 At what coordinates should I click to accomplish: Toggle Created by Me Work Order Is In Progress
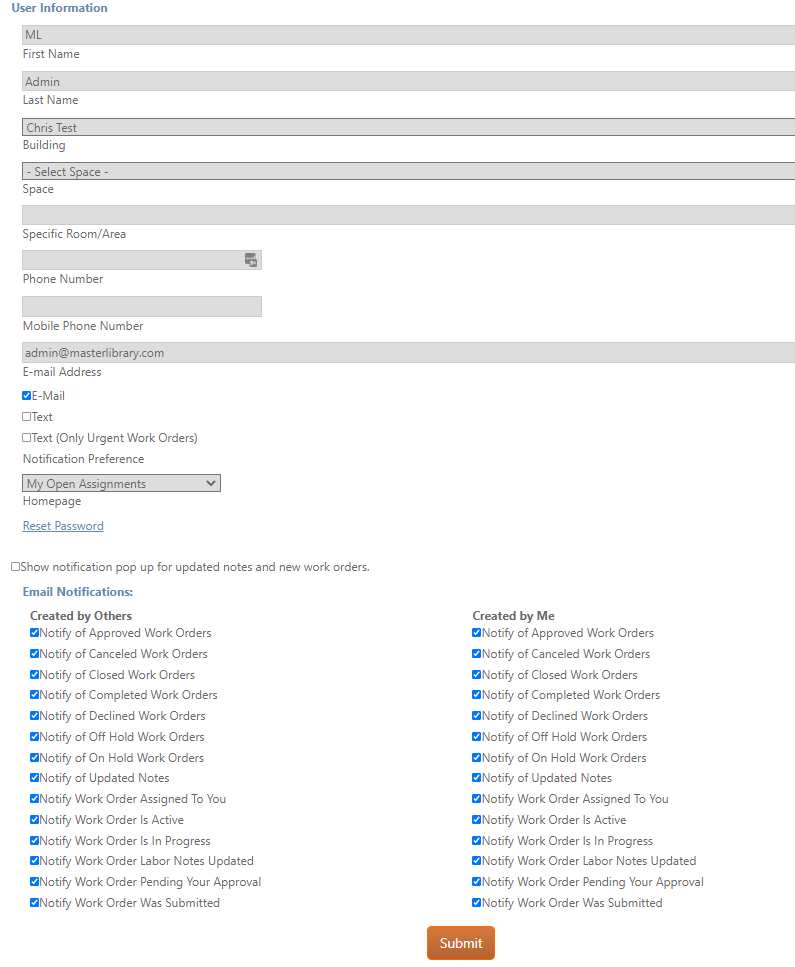tap(477, 841)
